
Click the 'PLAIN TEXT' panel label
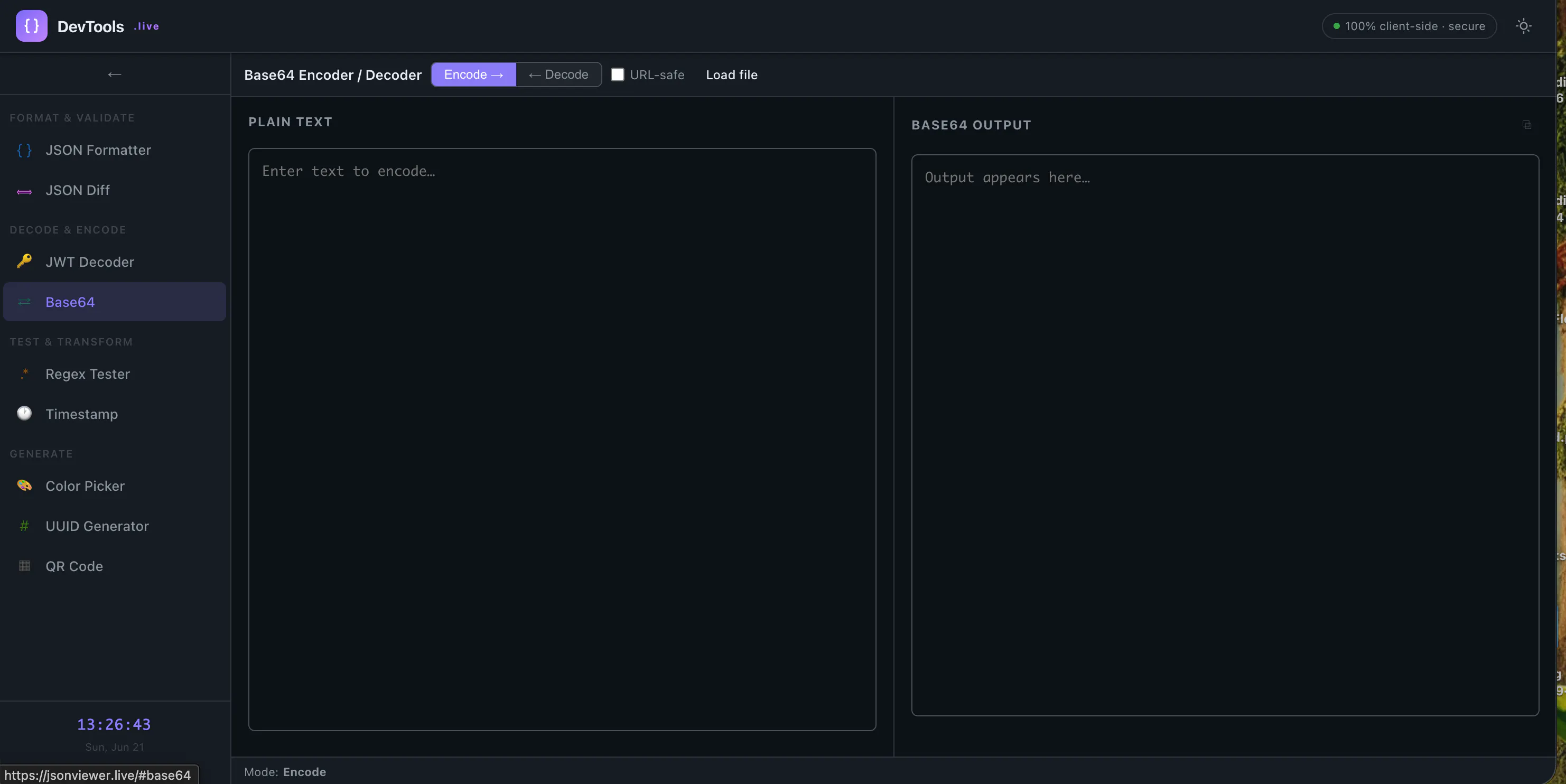pos(290,122)
